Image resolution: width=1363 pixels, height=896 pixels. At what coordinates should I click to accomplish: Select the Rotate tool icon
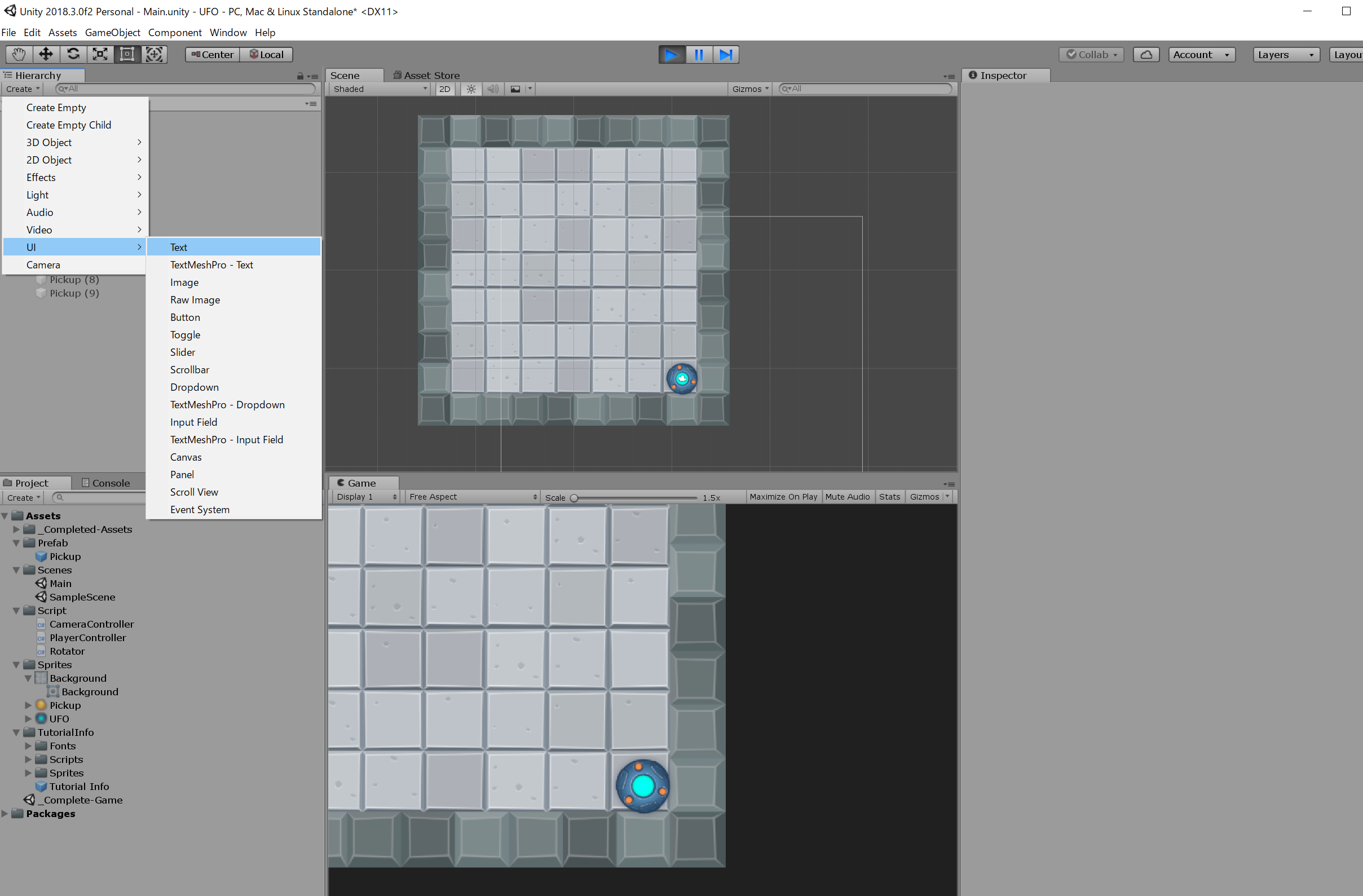73,54
